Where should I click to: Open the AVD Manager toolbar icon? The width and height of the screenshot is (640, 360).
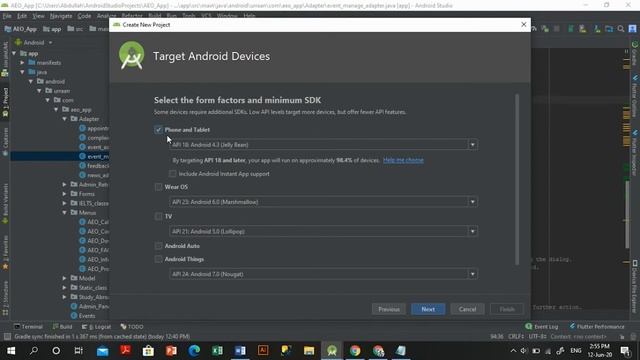pos(582,29)
